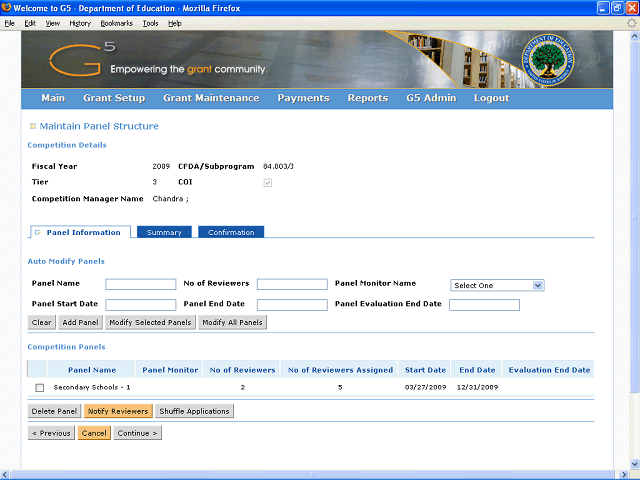The width and height of the screenshot is (640, 480).
Task: Click the icon beside Maintain Panel Structure
Action: coord(33,126)
